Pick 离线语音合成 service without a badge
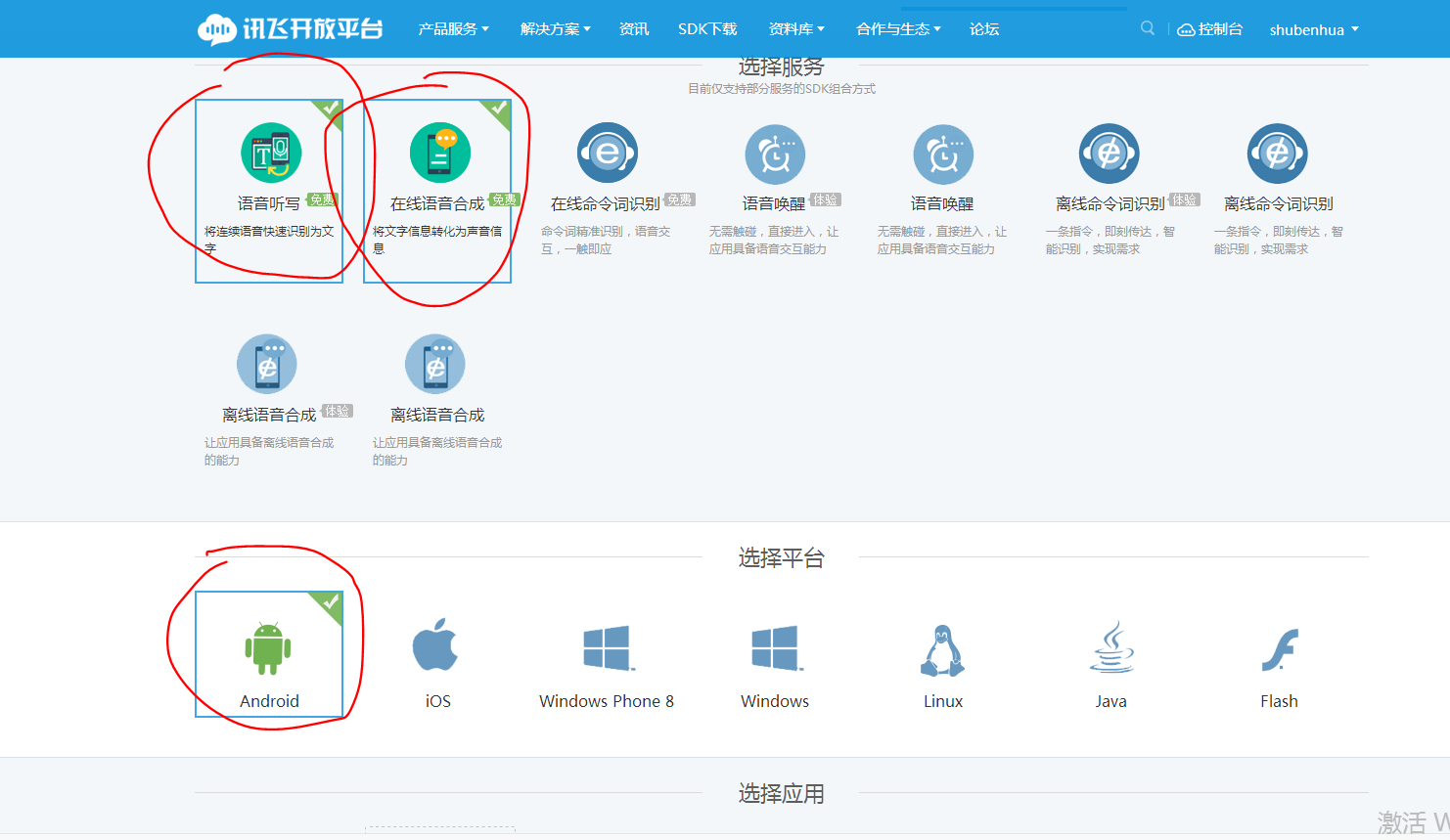This screenshot has height=840, width=1450. [435, 365]
